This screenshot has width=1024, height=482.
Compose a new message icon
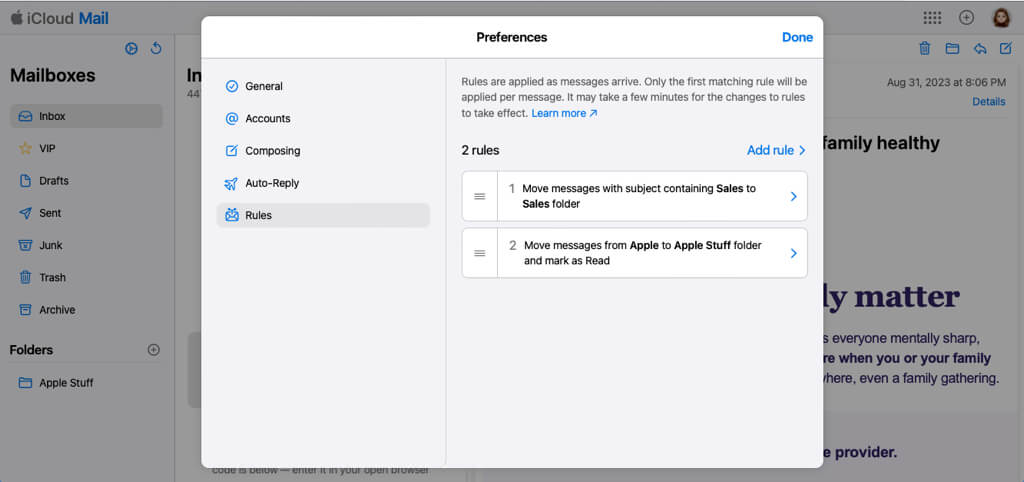[x=1006, y=48]
